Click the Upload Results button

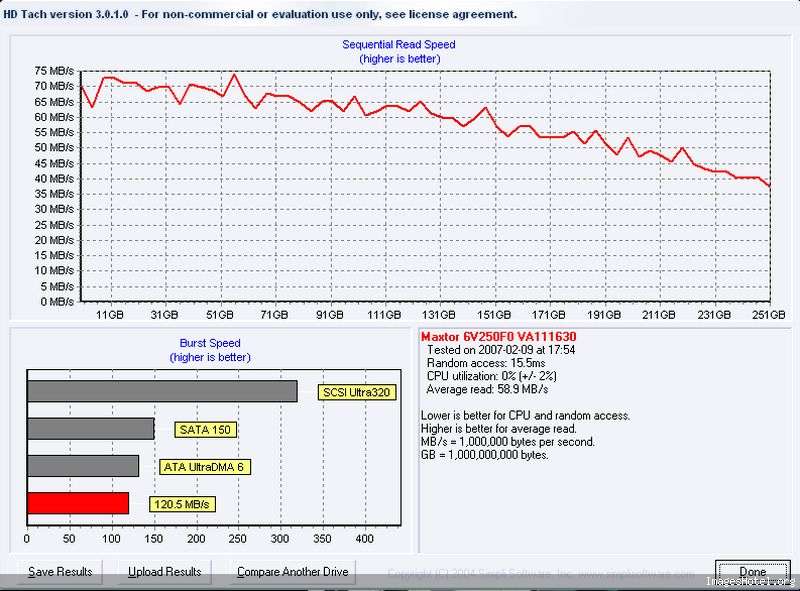[x=164, y=572]
